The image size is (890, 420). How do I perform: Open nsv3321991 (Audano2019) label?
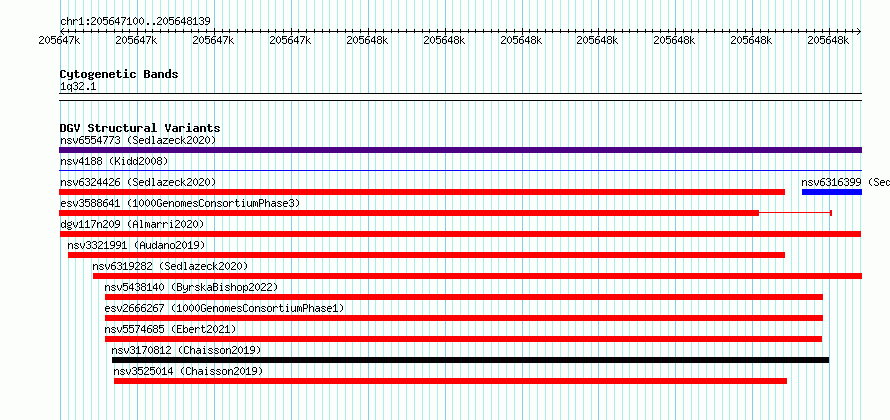136,245
